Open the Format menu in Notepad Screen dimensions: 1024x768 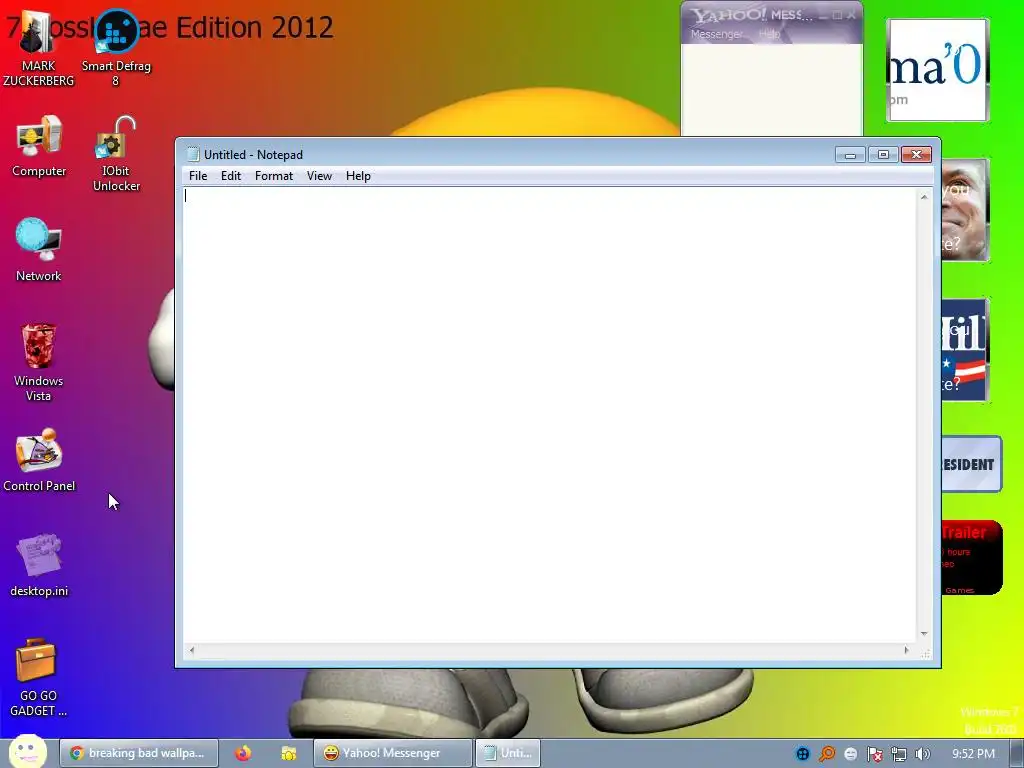click(274, 176)
